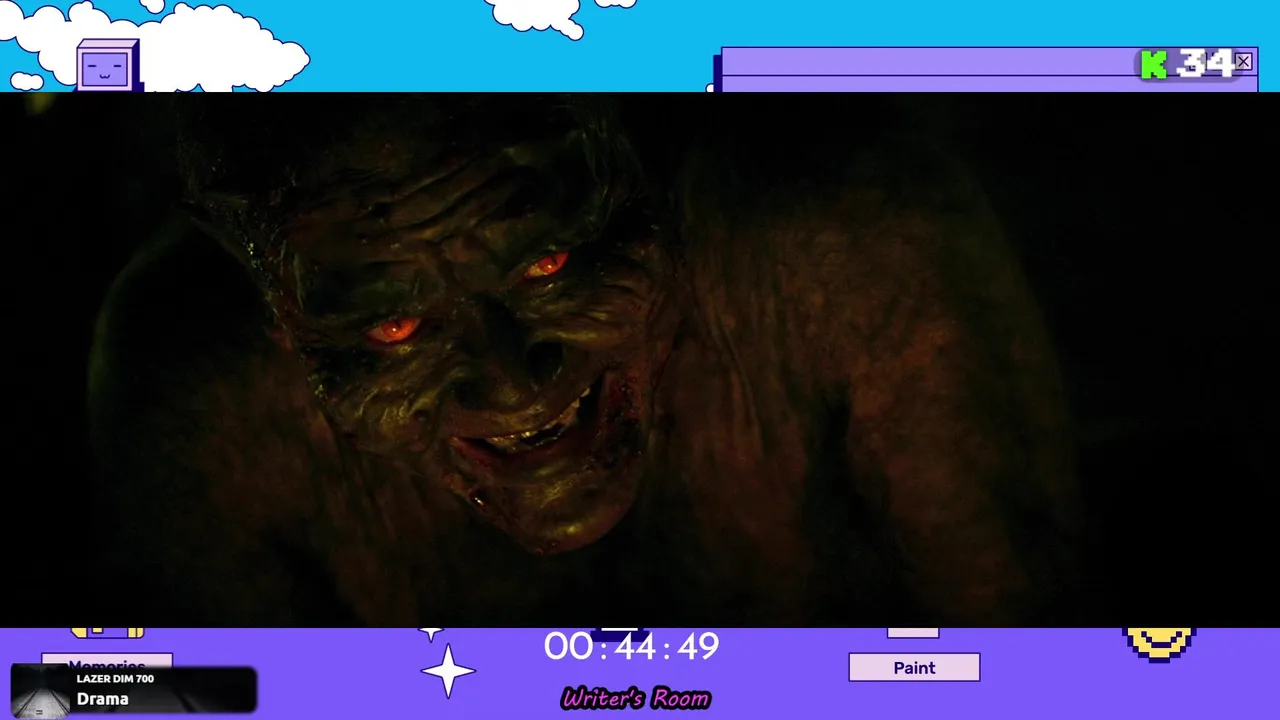This screenshot has width=1280, height=720.
Task: Click the movie video frame
Action: [640, 360]
